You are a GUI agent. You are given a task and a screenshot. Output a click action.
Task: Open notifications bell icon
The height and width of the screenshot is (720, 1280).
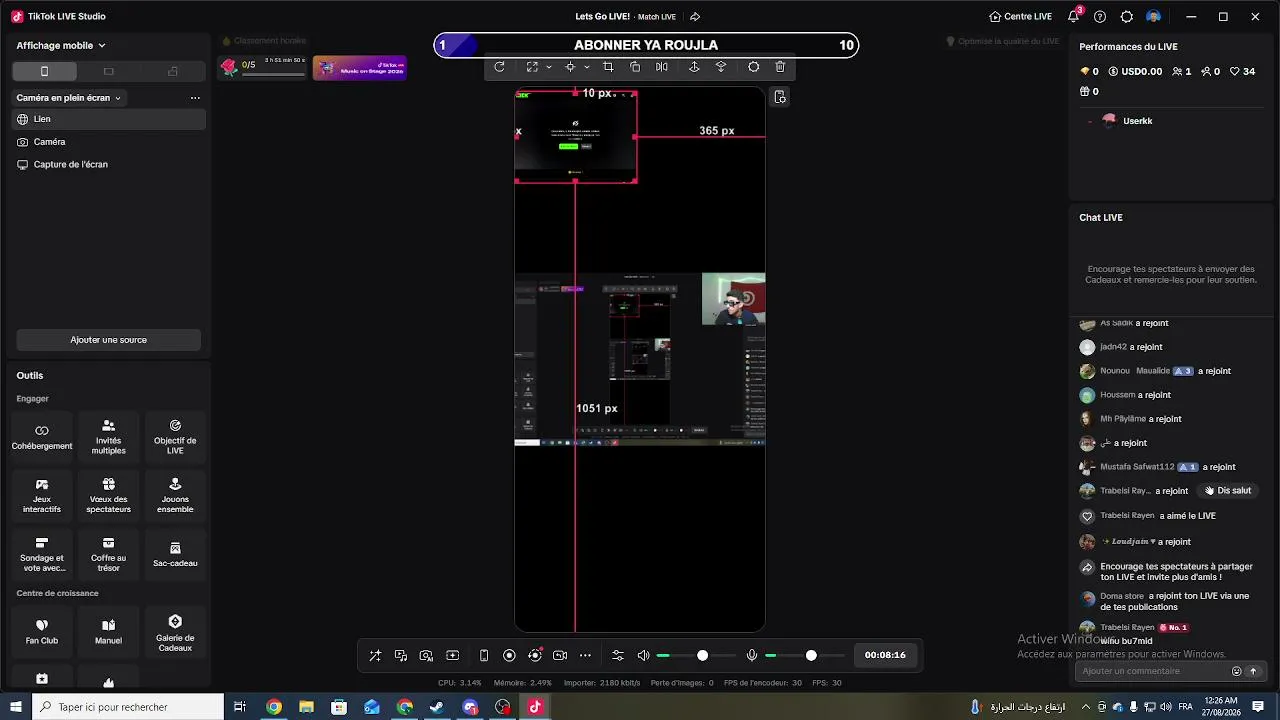tap(1073, 16)
